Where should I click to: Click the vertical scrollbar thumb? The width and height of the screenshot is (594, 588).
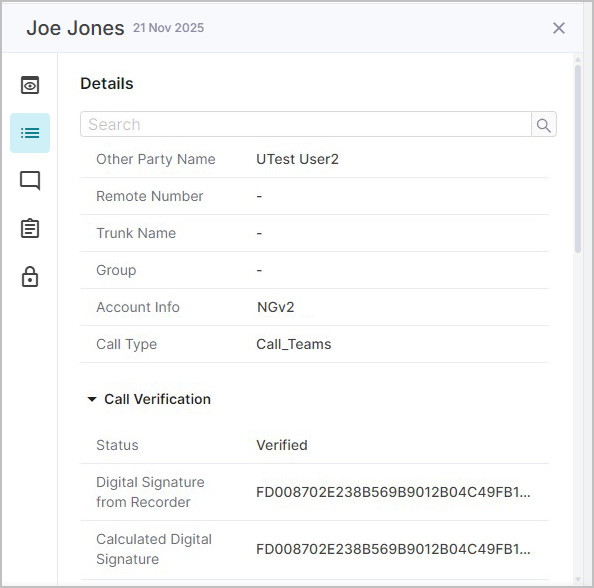(578, 159)
